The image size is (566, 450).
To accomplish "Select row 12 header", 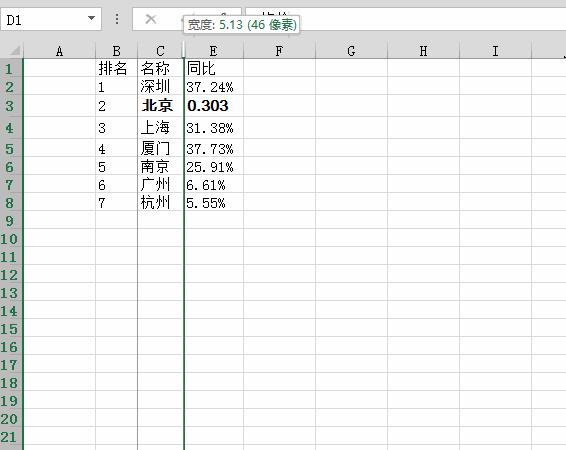I will [11, 274].
